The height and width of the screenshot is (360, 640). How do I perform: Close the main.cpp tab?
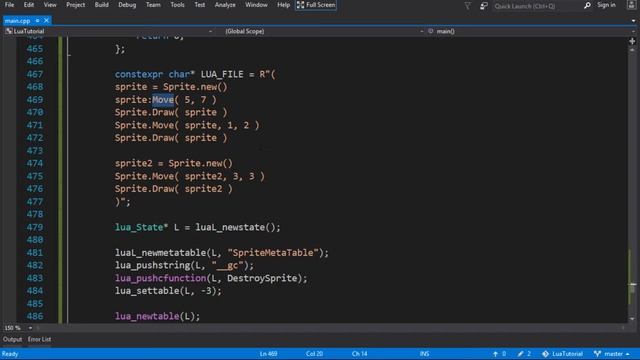point(47,20)
